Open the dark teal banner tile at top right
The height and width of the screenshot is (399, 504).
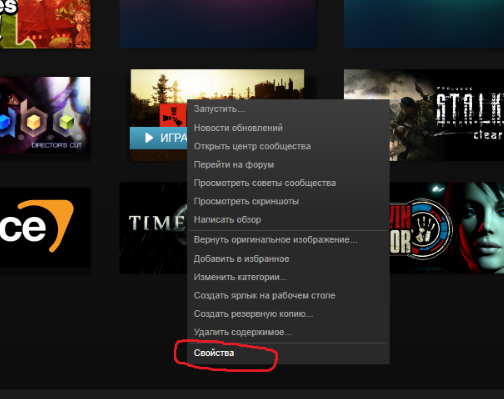[x=424, y=24]
